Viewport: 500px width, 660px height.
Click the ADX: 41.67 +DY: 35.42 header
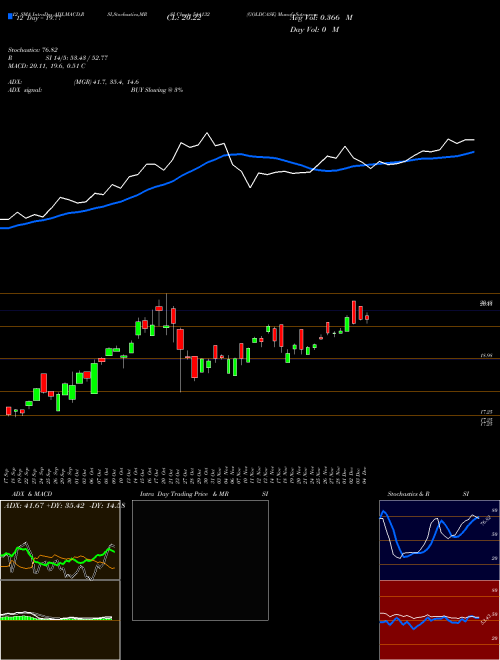coord(64,506)
